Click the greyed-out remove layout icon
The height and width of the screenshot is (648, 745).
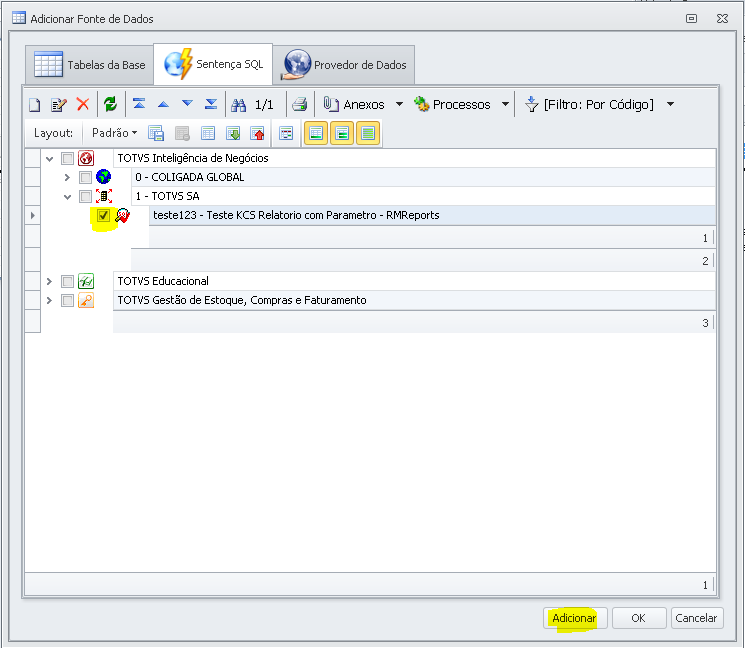182,133
